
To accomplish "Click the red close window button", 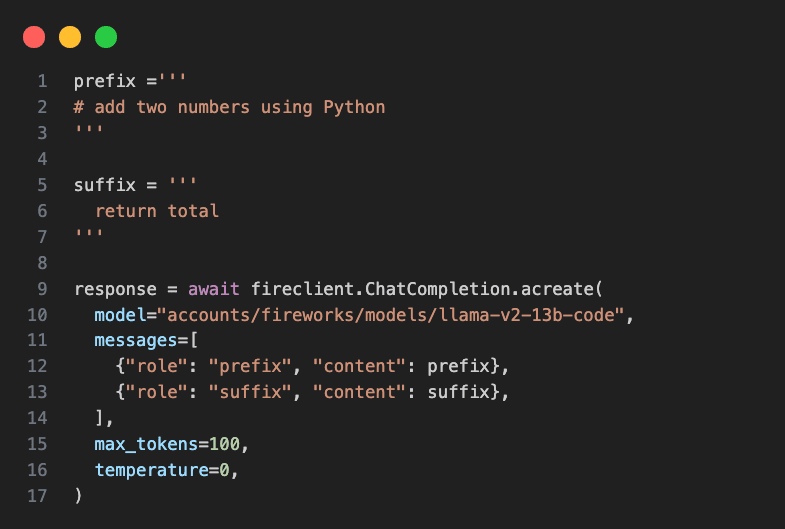I will [34, 37].
